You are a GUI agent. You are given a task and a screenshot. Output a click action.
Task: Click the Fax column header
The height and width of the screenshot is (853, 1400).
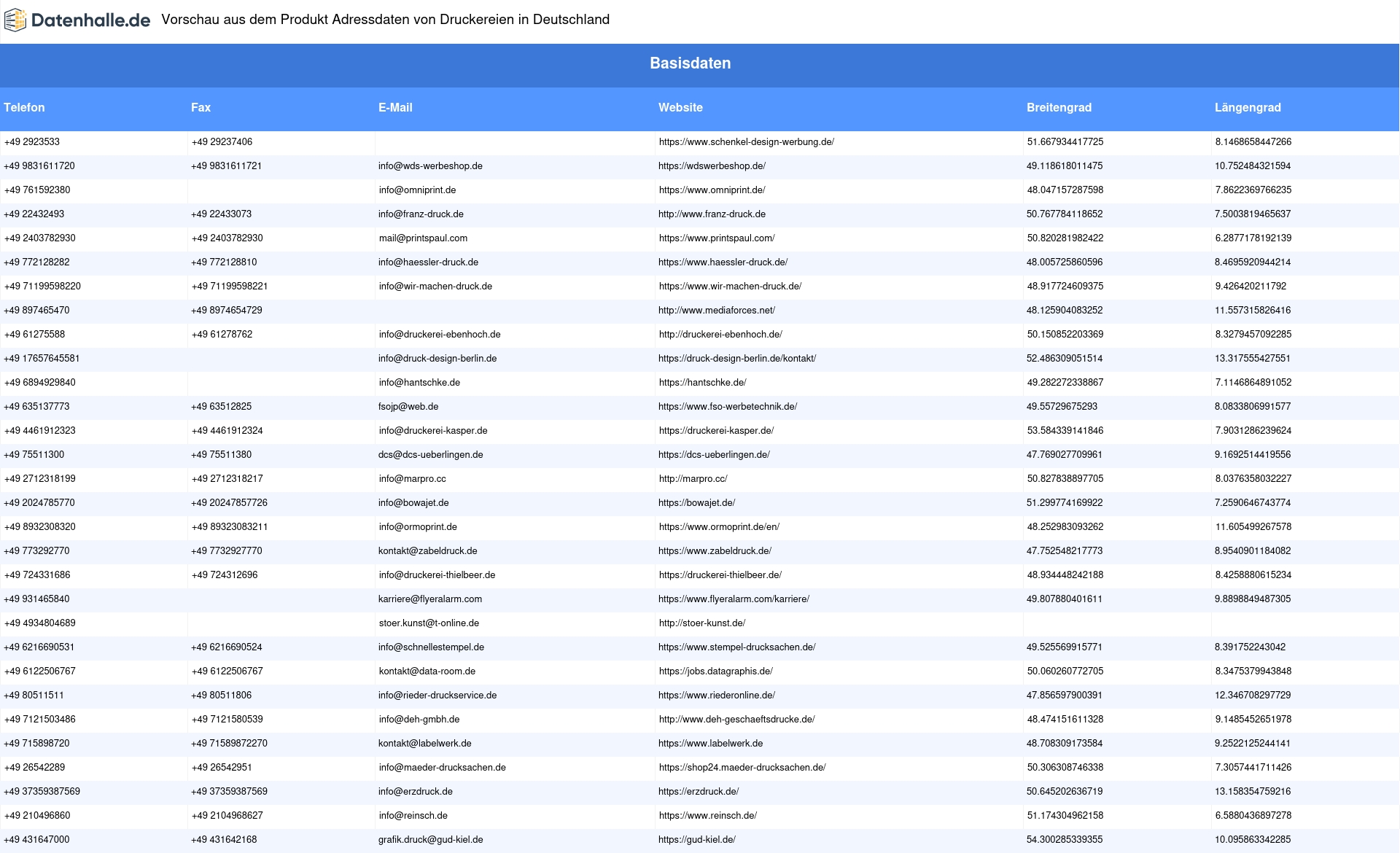[201, 108]
